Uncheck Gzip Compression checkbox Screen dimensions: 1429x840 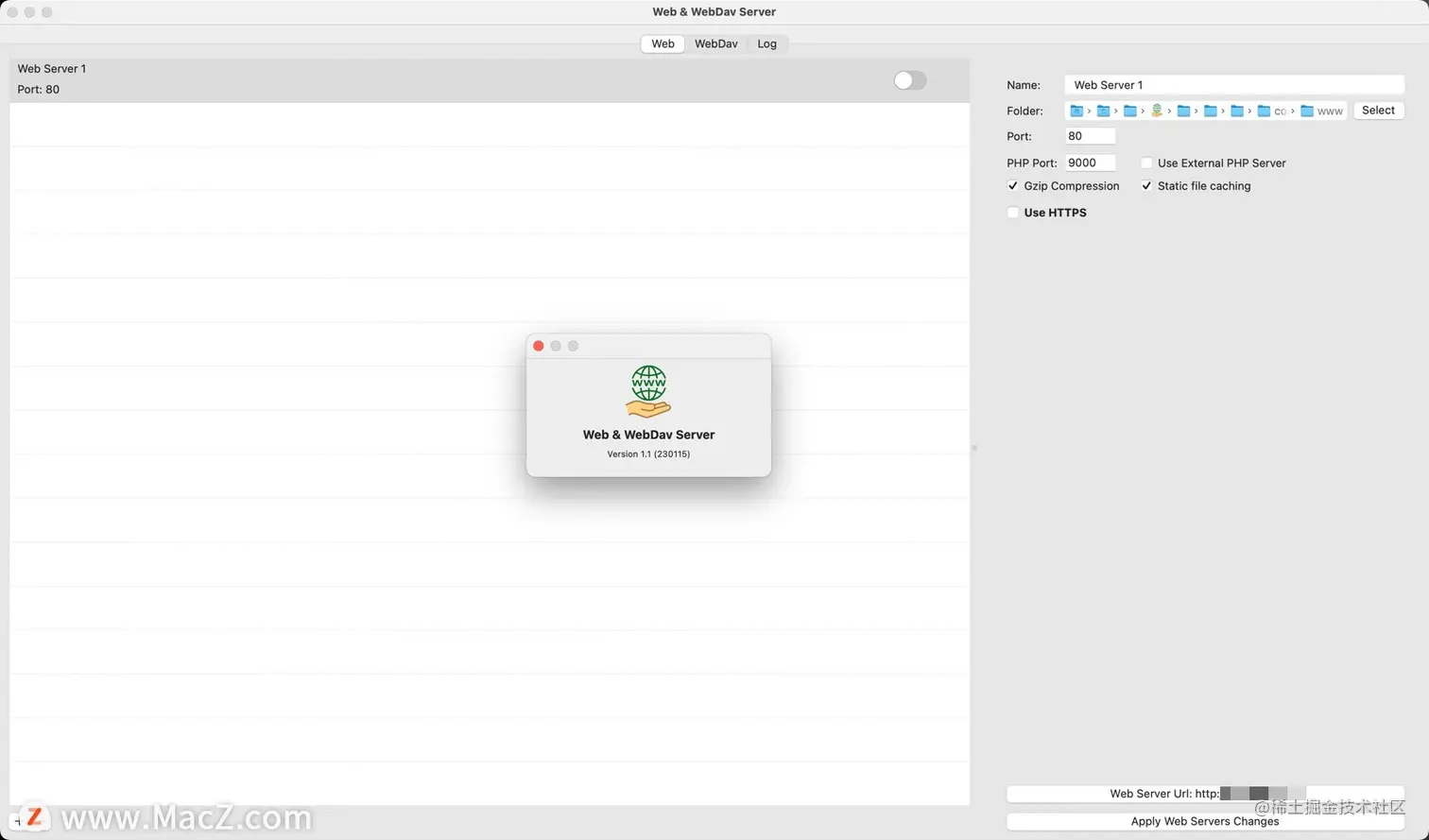pyautogui.click(x=1013, y=186)
